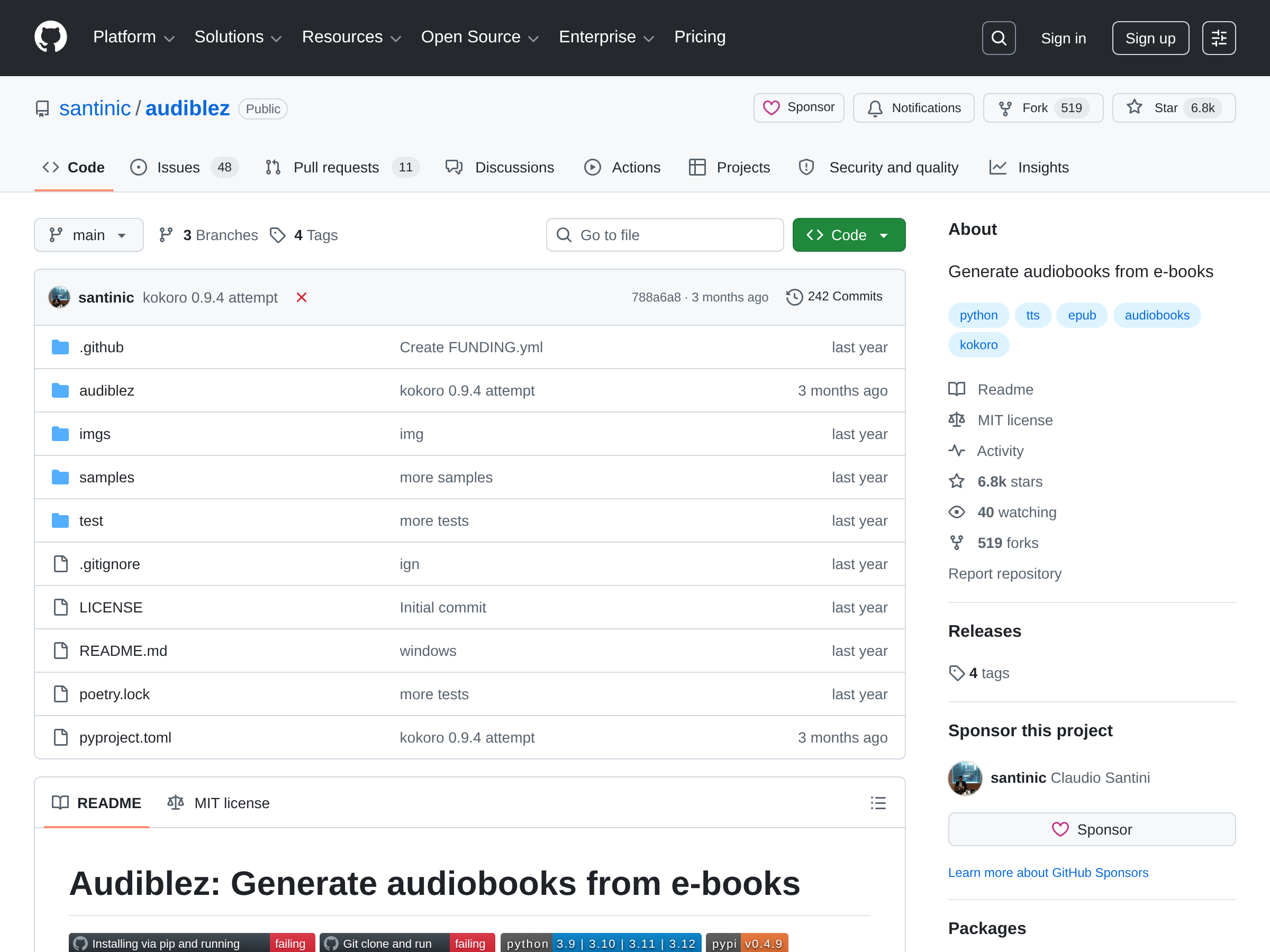This screenshot has width=1270, height=952.
Task: Click the Git clone and run failing badge
Action: point(407,943)
